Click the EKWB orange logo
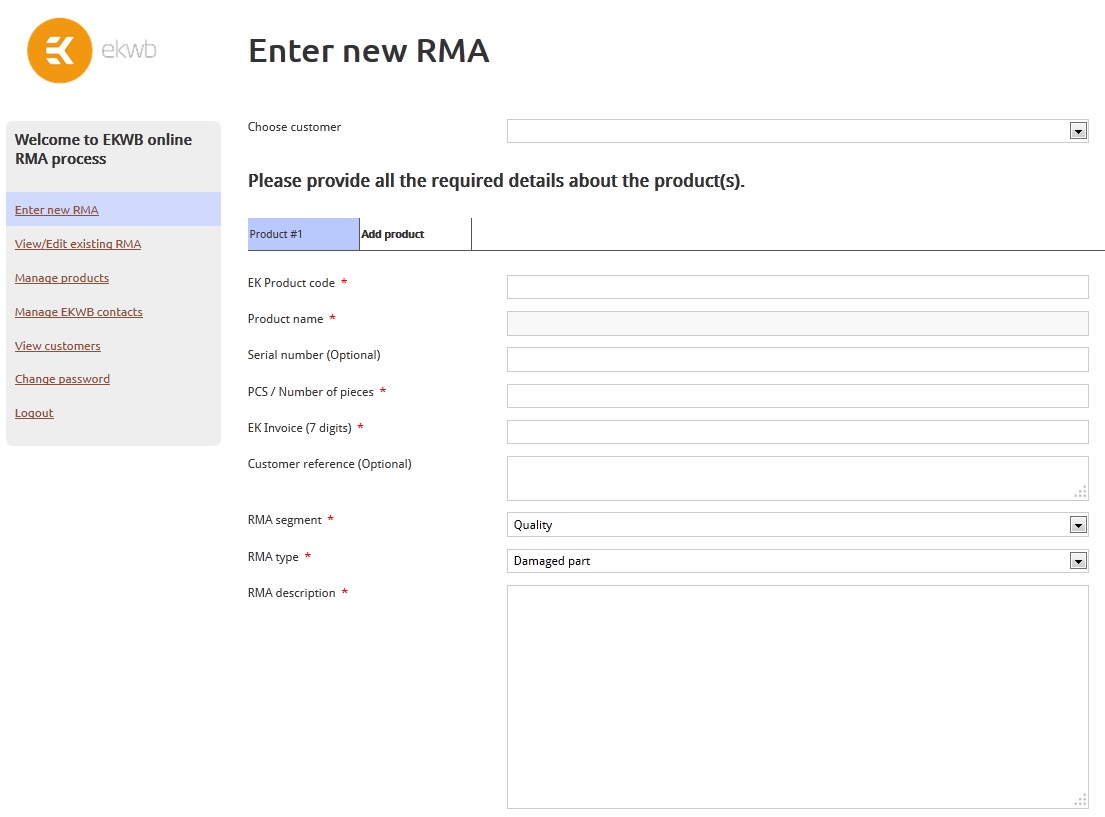1105x817 pixels. tap(59, 50)
